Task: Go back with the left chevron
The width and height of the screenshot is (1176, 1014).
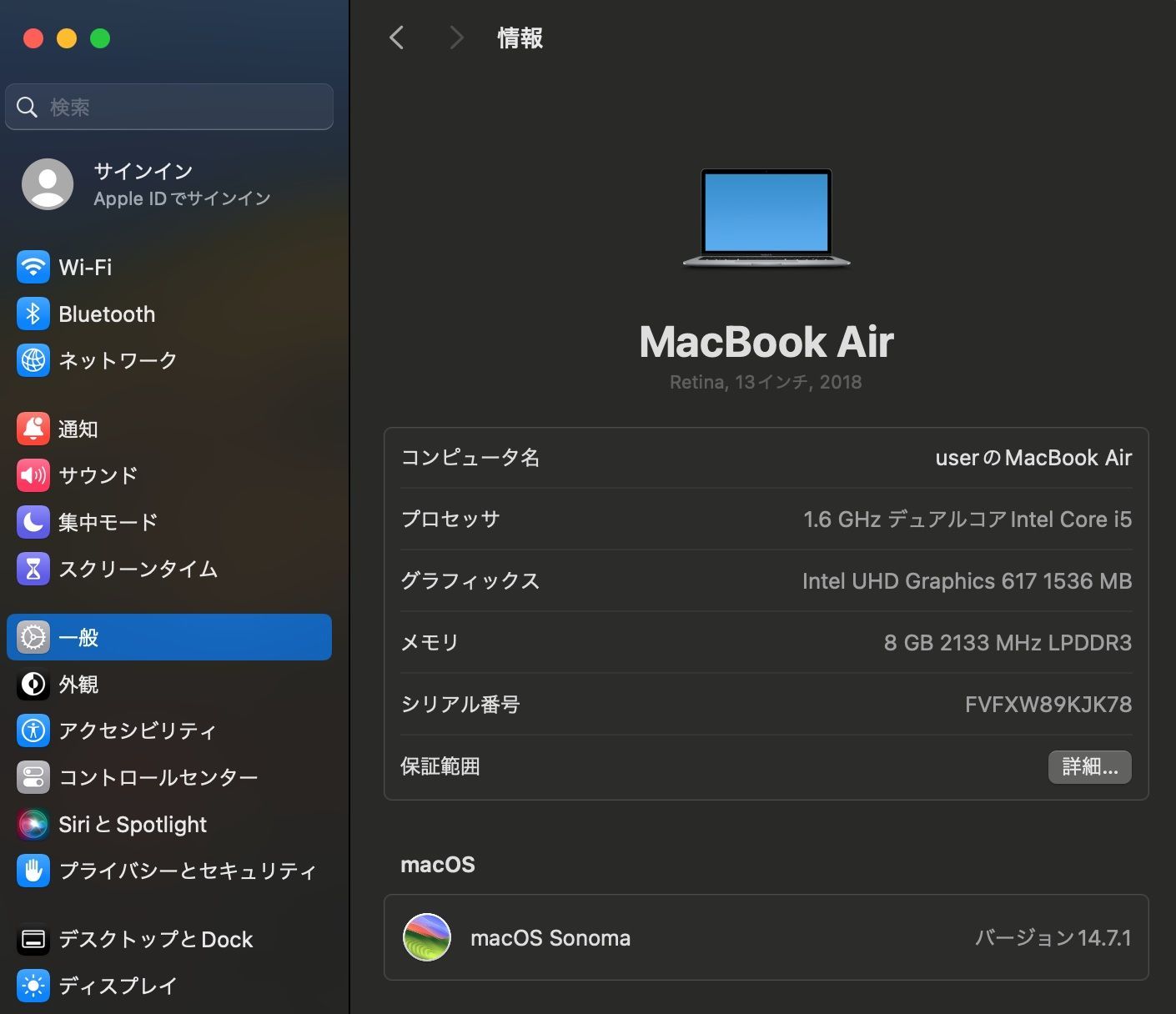Action: click(397, 38)
